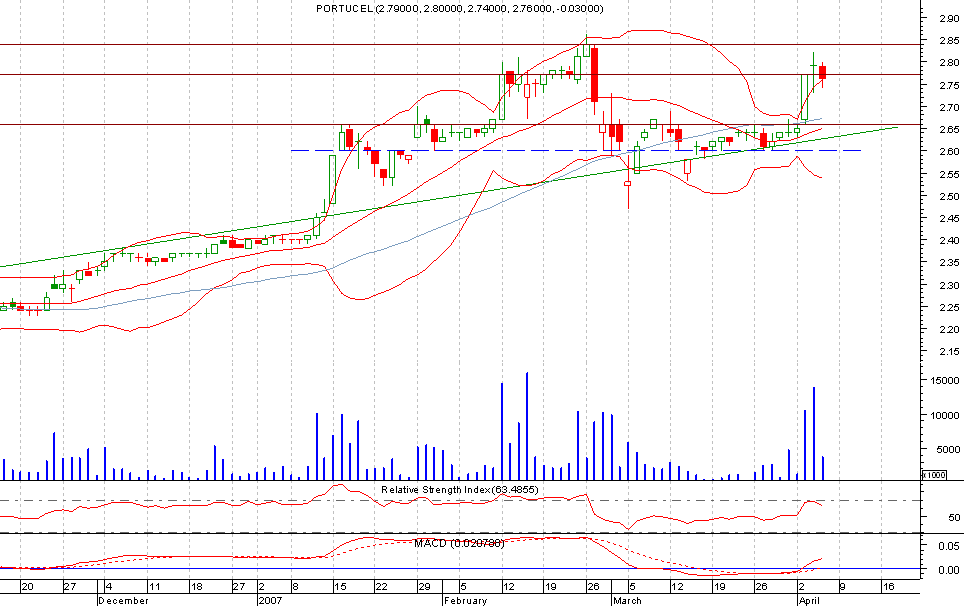
Task: Select the 2.65 price axis label
Action: click(x=949, y=130)
